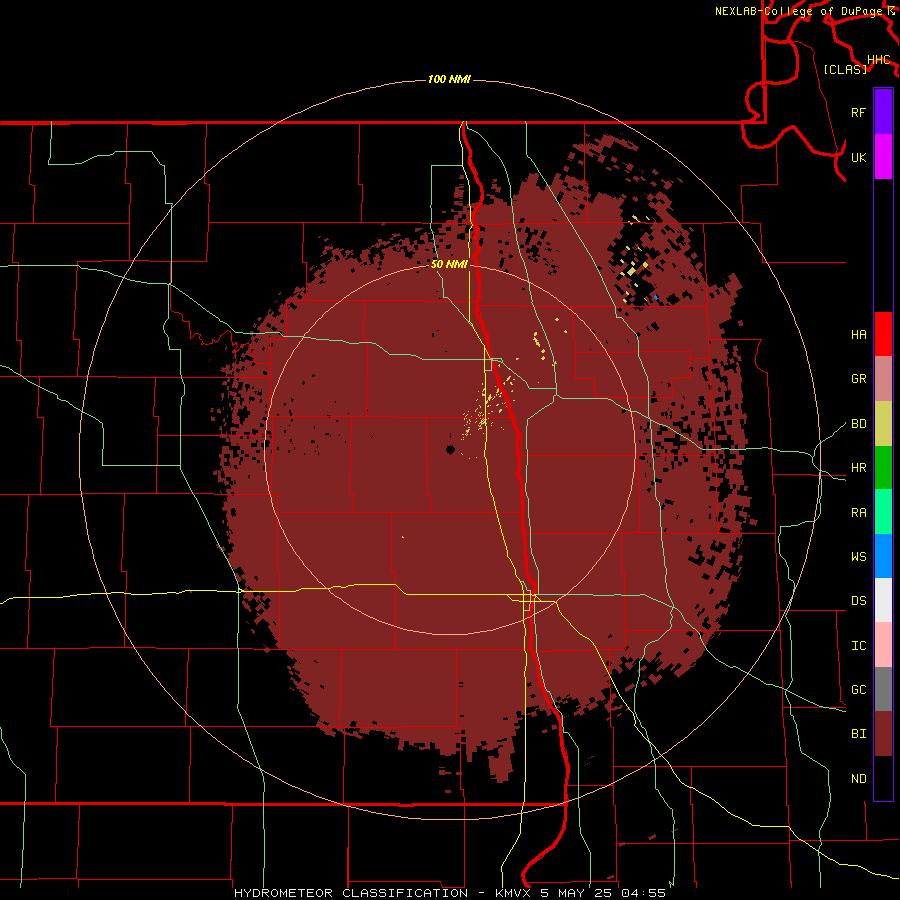Click the black radar site dot
Screen dimensions: 900x900
pos(451,450)
